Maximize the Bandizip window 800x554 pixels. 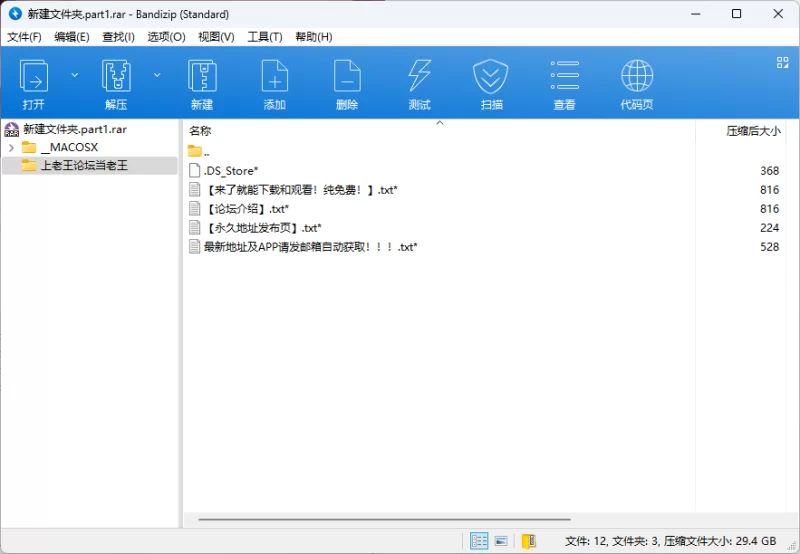coord(736,14)
